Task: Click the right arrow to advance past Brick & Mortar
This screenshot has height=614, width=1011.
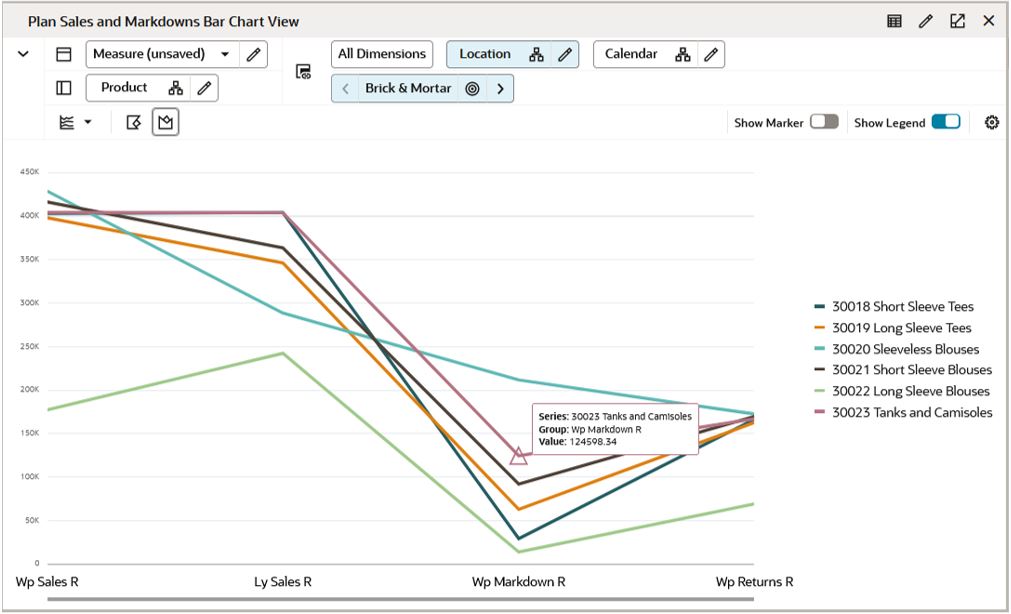Action: 500,88
